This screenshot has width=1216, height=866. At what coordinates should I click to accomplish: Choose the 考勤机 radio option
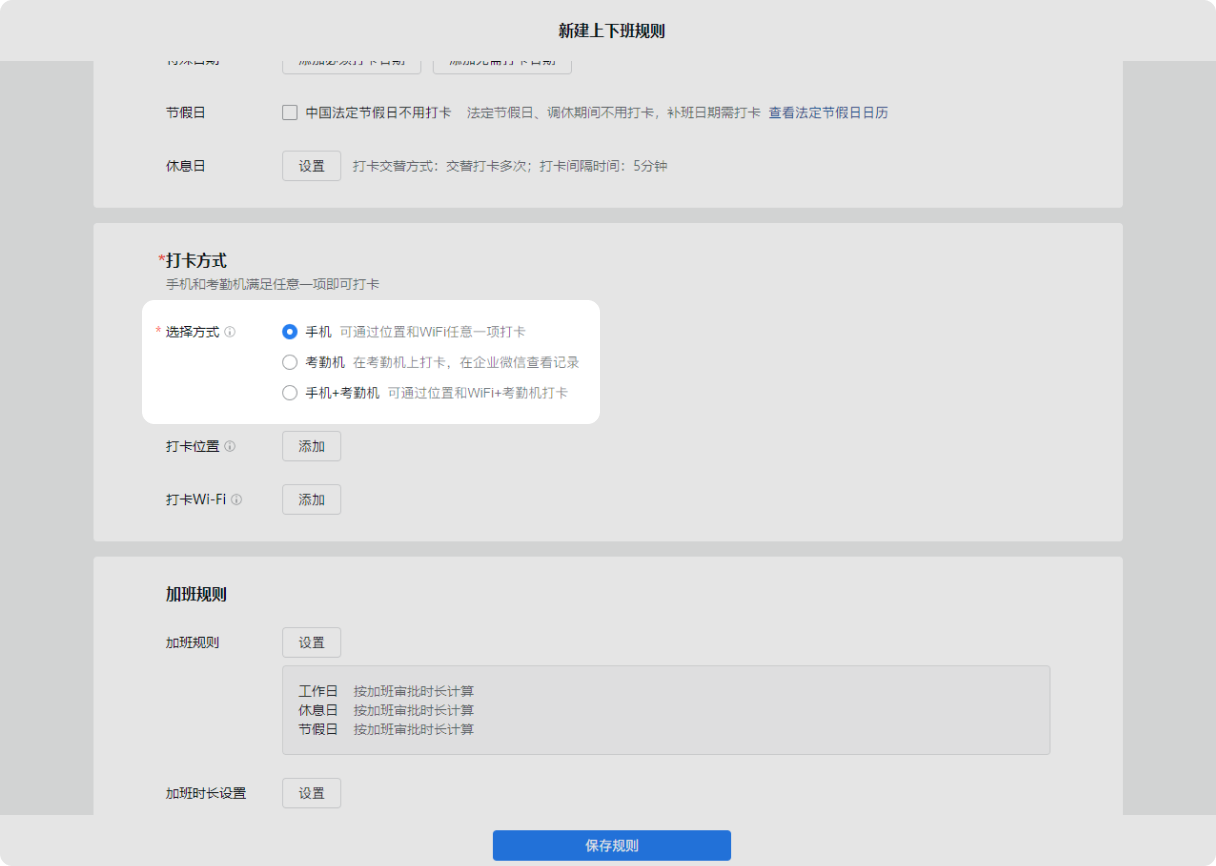(x=290, y=362)
